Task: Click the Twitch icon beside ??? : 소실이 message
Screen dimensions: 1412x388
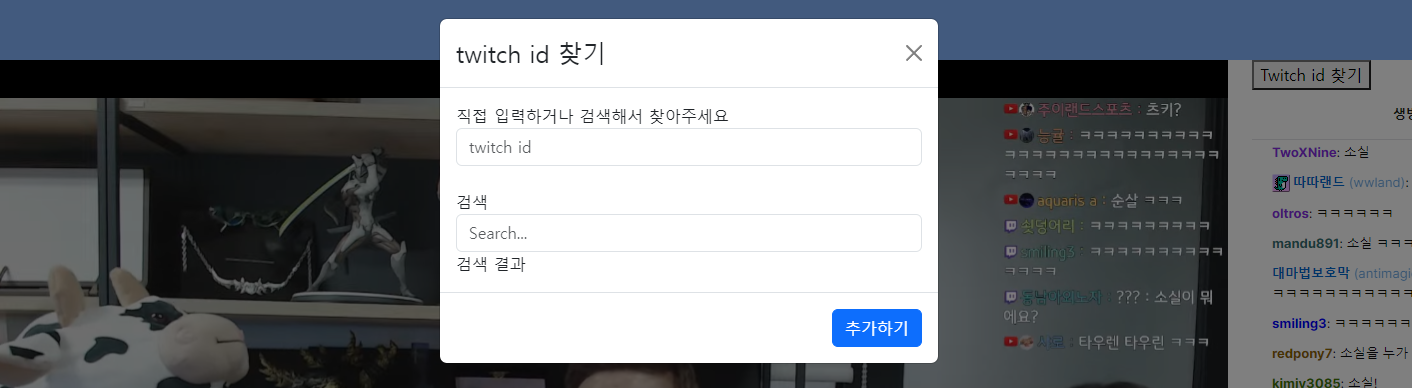Action: pos(1011,297)
